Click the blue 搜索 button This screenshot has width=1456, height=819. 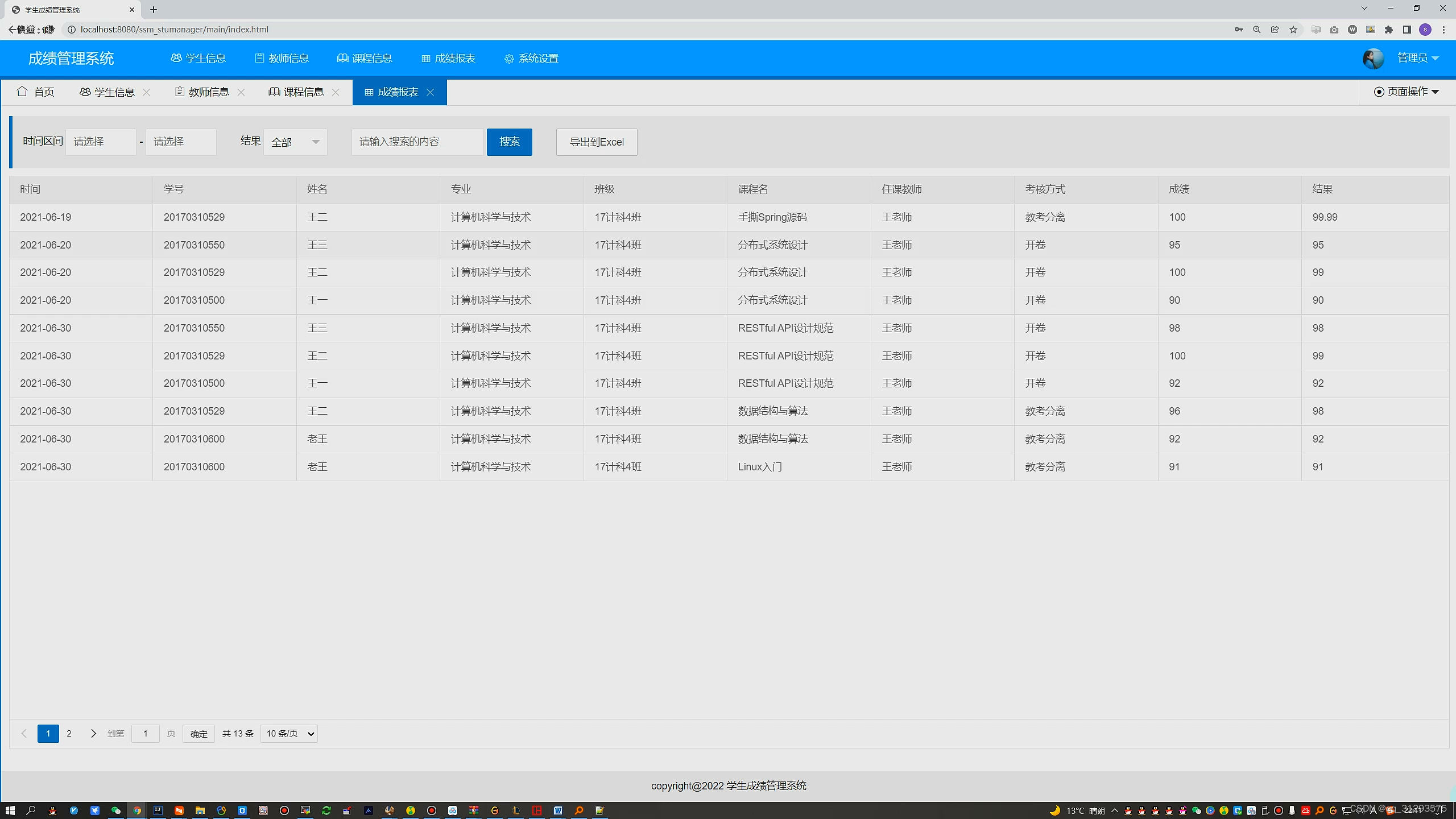[509, 142]
